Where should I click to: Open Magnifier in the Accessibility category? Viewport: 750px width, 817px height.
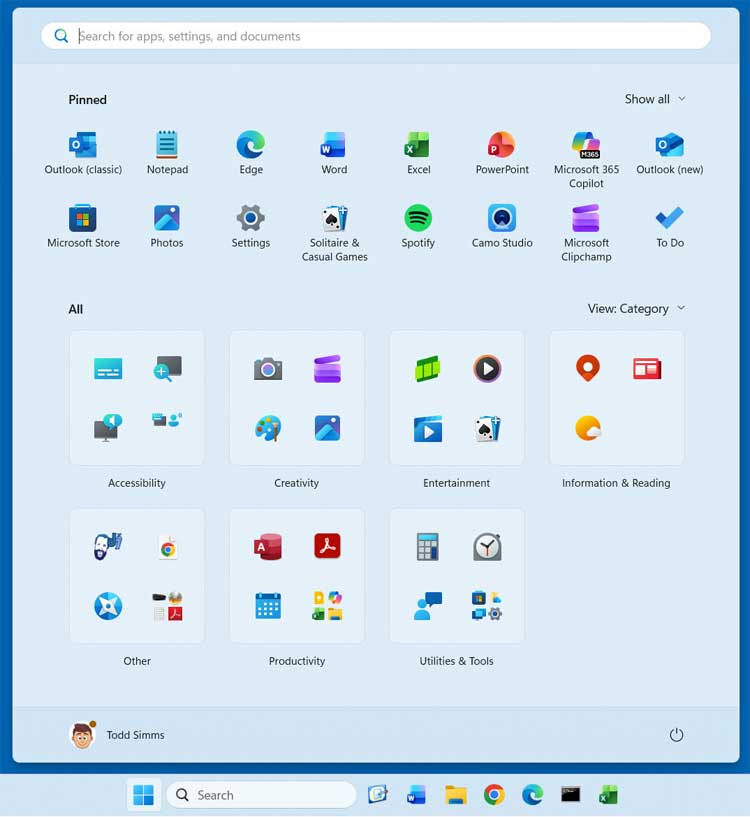[167, 369]
